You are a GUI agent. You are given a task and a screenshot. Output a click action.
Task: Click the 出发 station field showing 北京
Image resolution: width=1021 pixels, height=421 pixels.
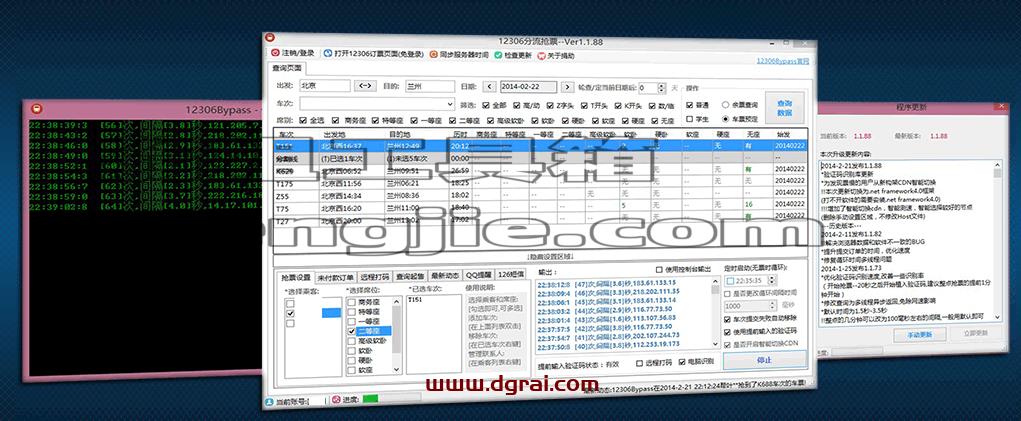click(x=324, y=86)
